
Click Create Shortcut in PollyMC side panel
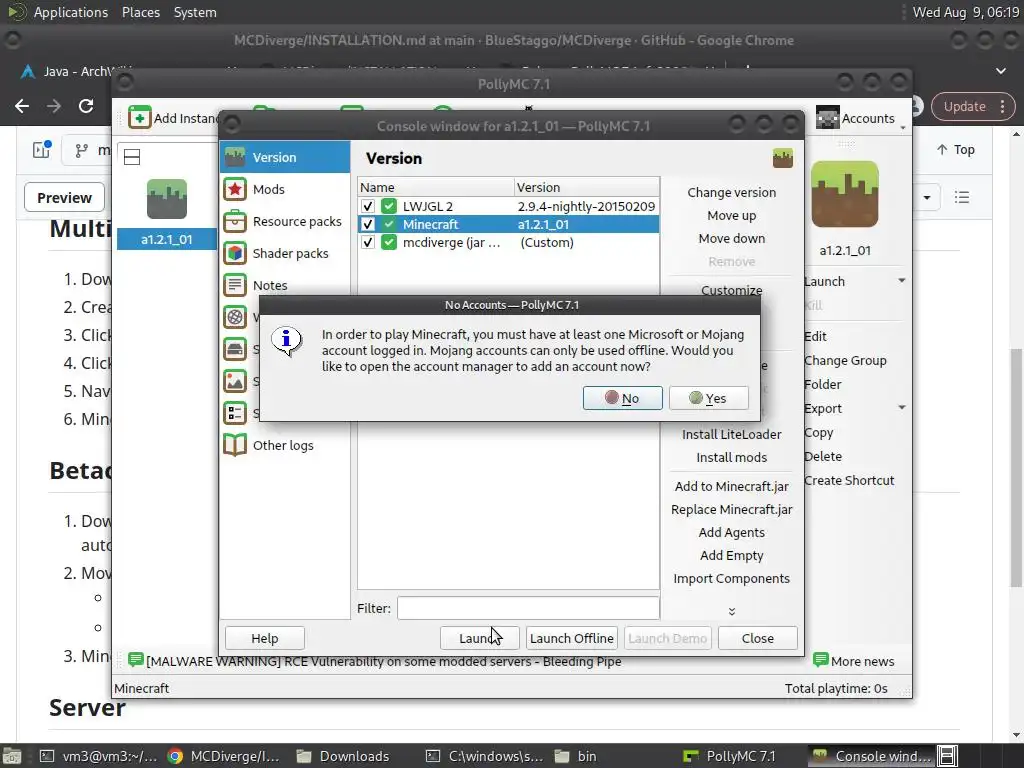click(849, 480)
